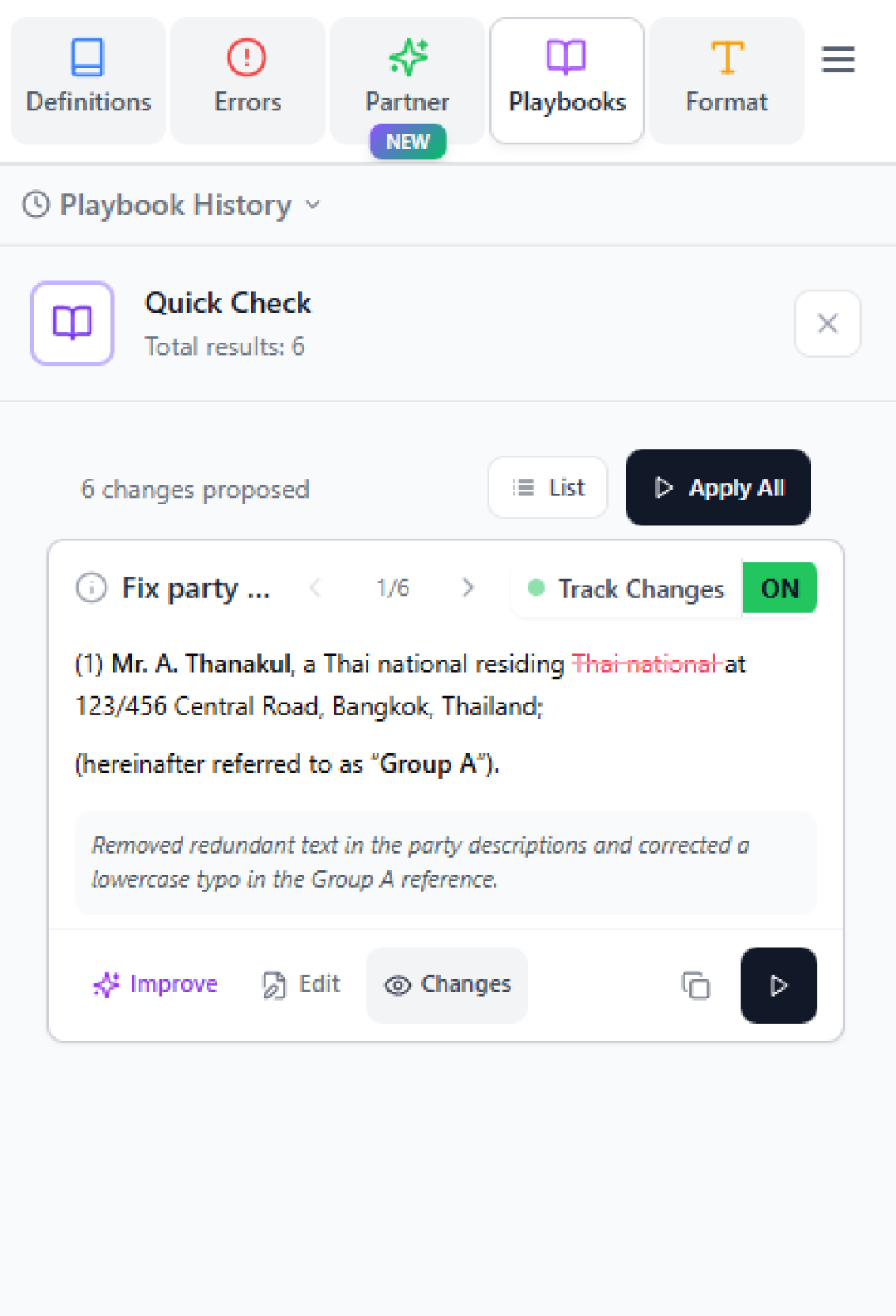Viewport: 896px width, 1316px height.
Task: Open the Partner tab marked NEW
Action: point(407,80)
